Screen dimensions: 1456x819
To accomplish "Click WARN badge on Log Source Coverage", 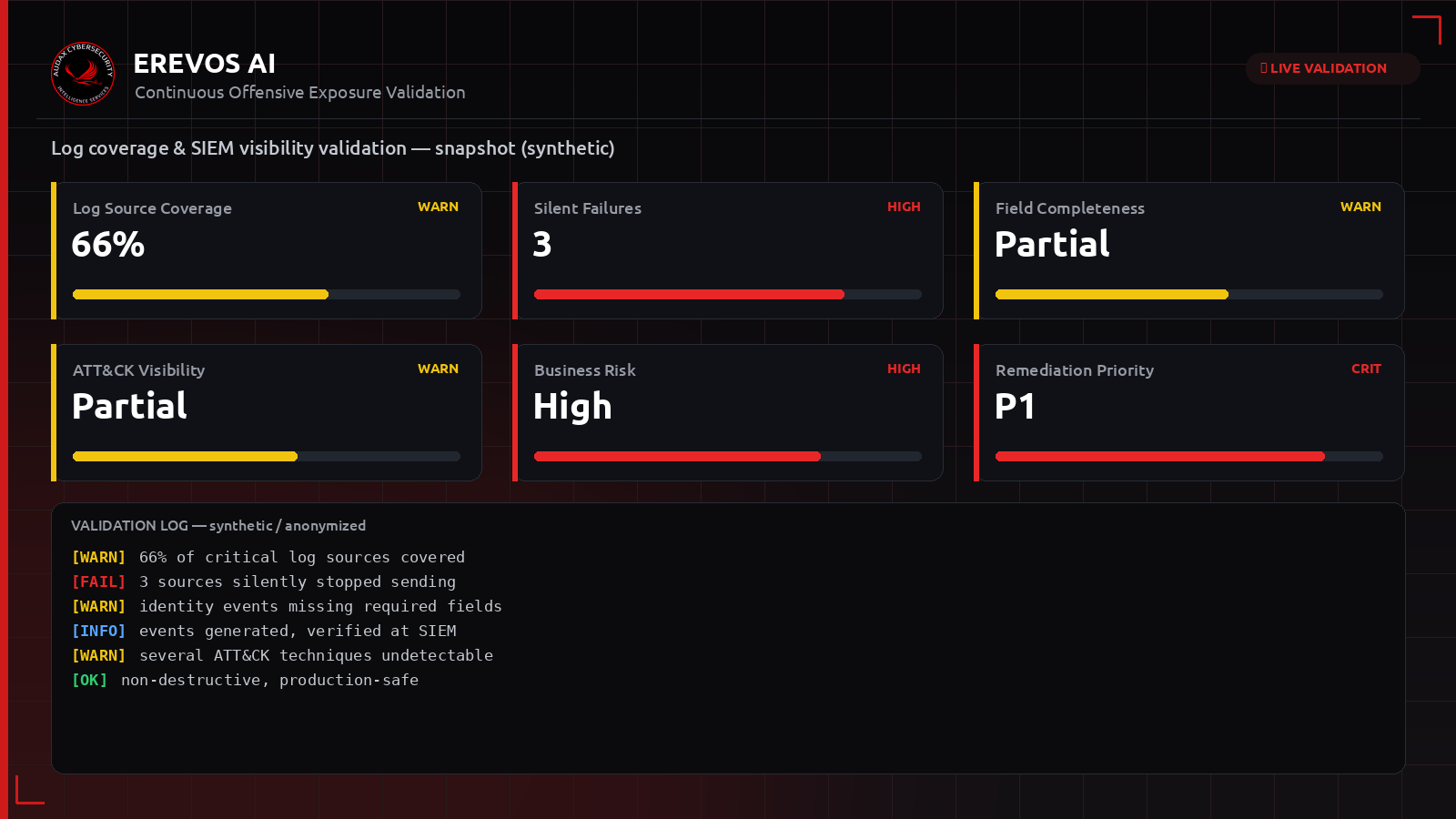I will (438, 207).
